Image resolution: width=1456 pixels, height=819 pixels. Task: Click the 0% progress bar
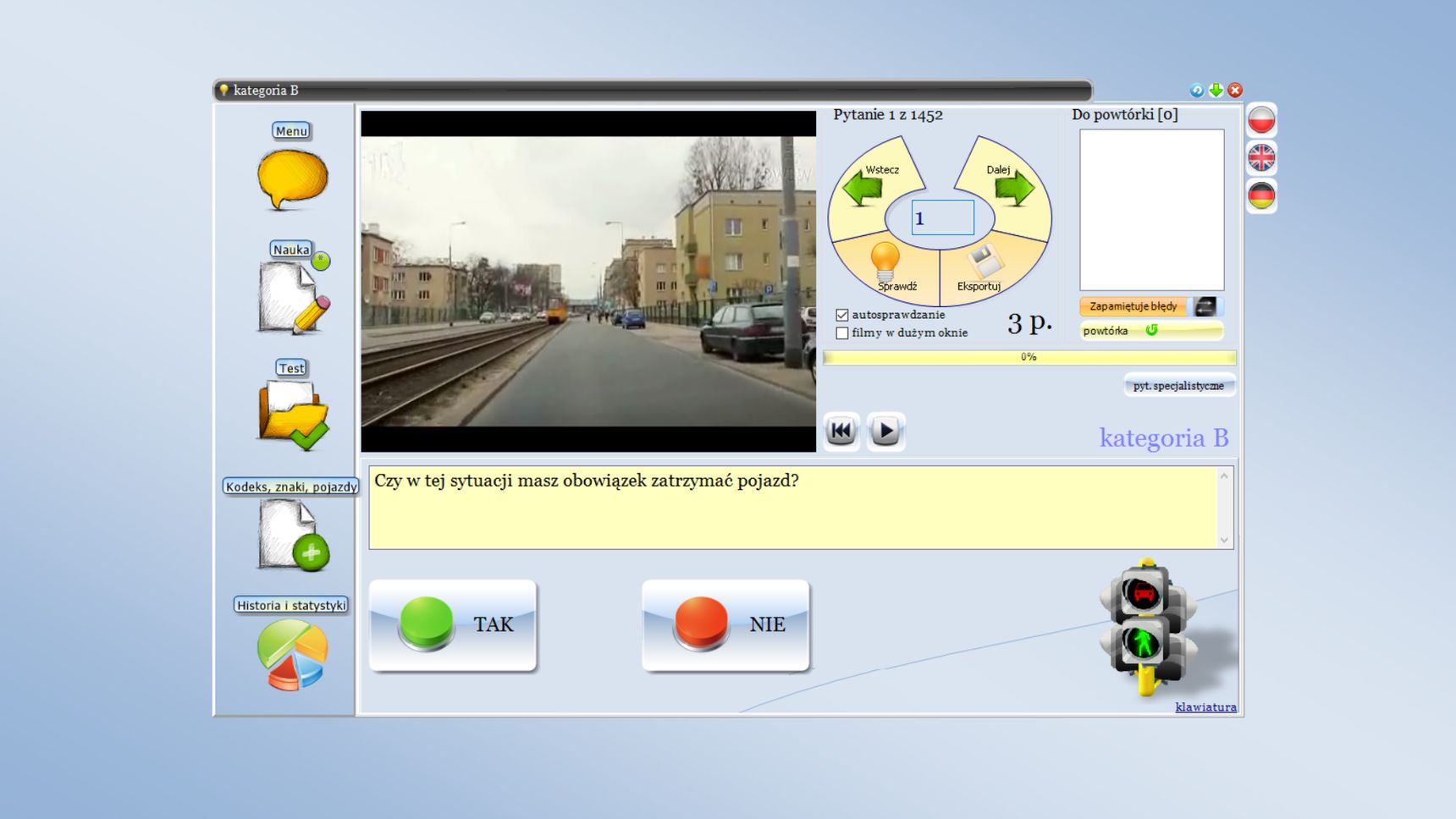pos(1029,357)
